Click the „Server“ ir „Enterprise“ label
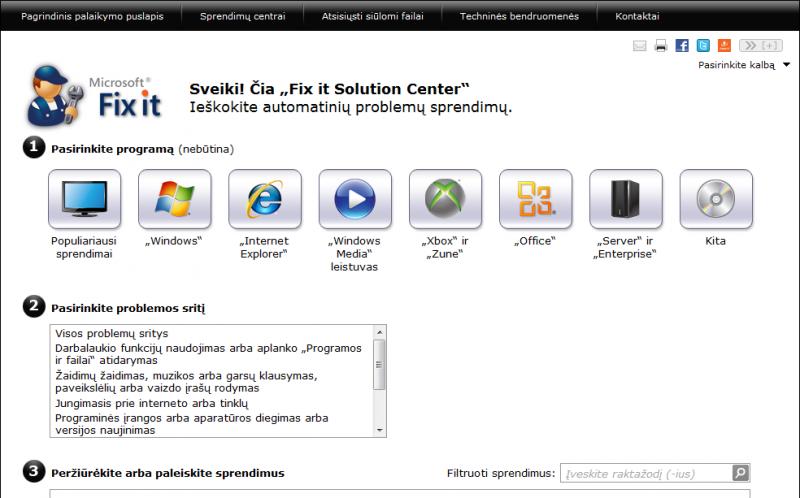The height and width of the screenshot is (498, 800). (625, 247)
